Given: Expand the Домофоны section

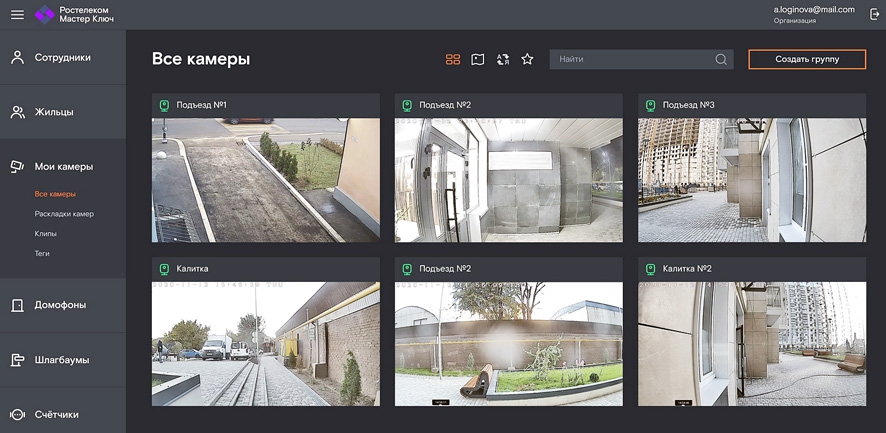Looking at the screenshot, I should (x=60, y=305).
